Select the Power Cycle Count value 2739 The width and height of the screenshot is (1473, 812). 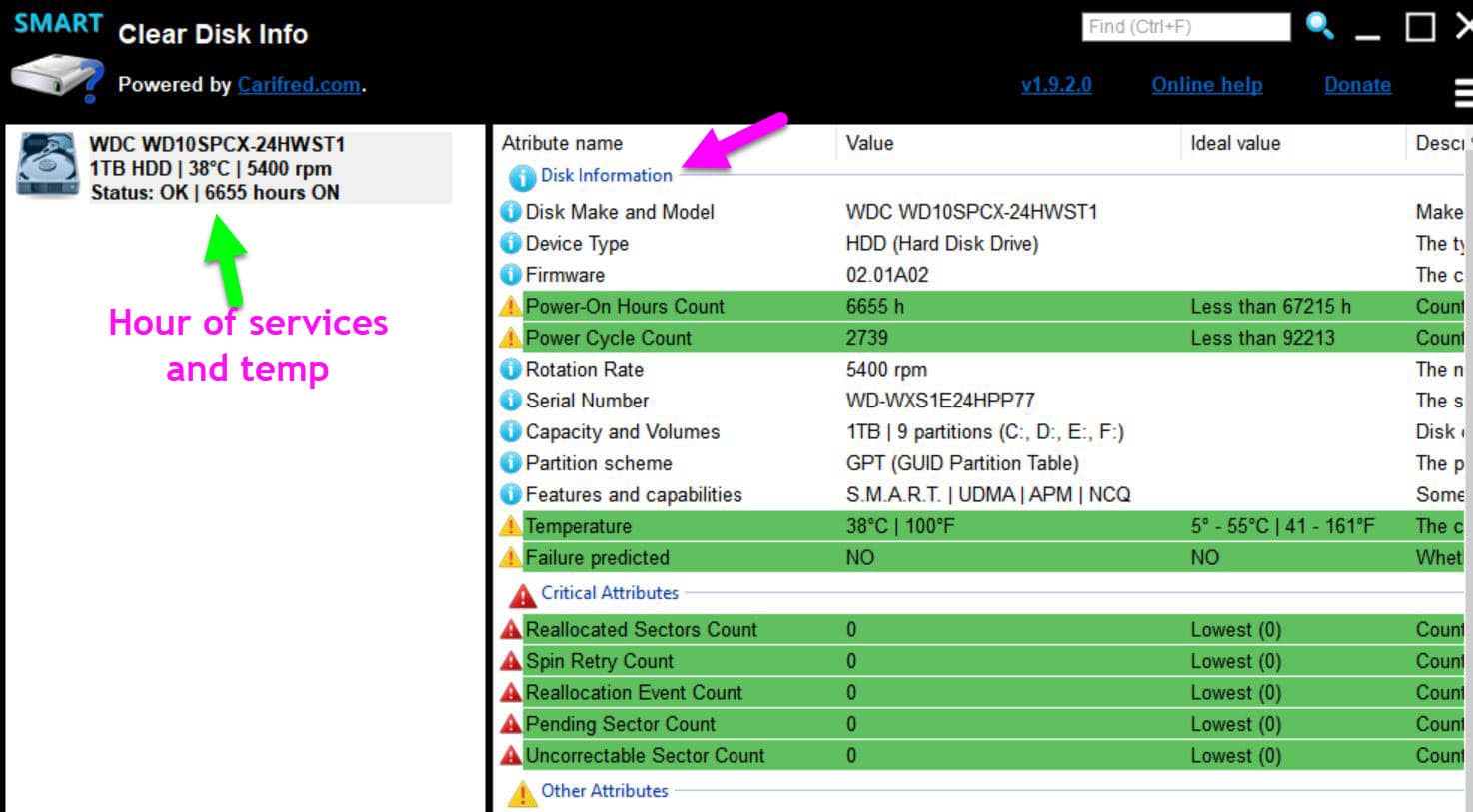tap(866, 338)
